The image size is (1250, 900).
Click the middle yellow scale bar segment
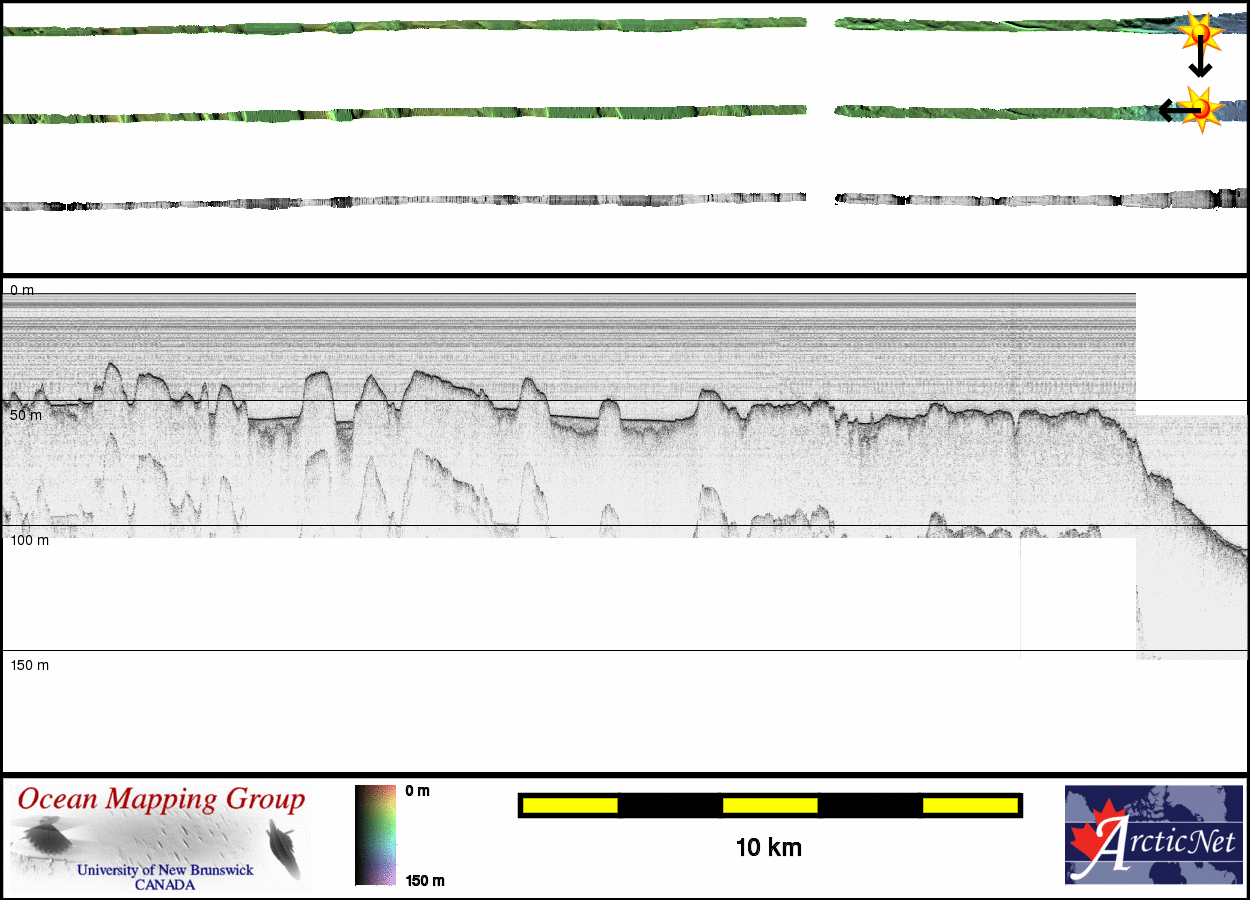point(770,805)
